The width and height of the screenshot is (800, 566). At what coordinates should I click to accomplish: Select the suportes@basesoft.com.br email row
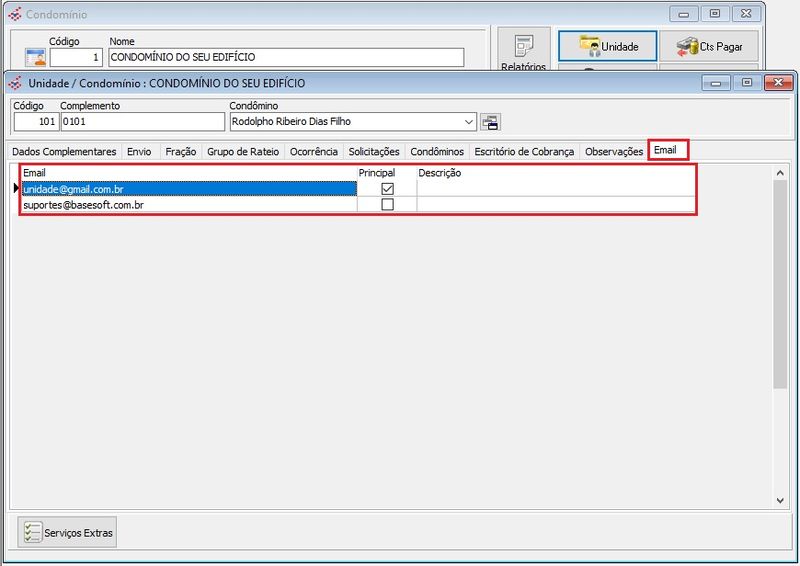(188, 205)
